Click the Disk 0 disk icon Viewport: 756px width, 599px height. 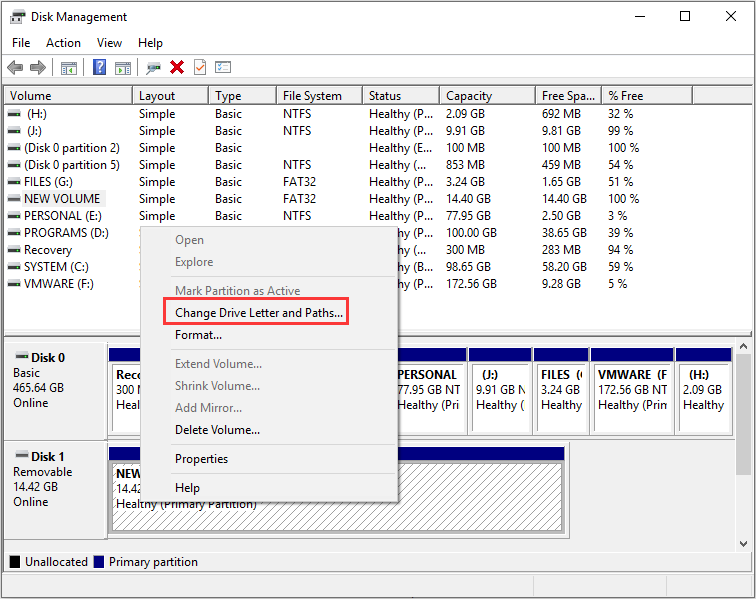22,356
